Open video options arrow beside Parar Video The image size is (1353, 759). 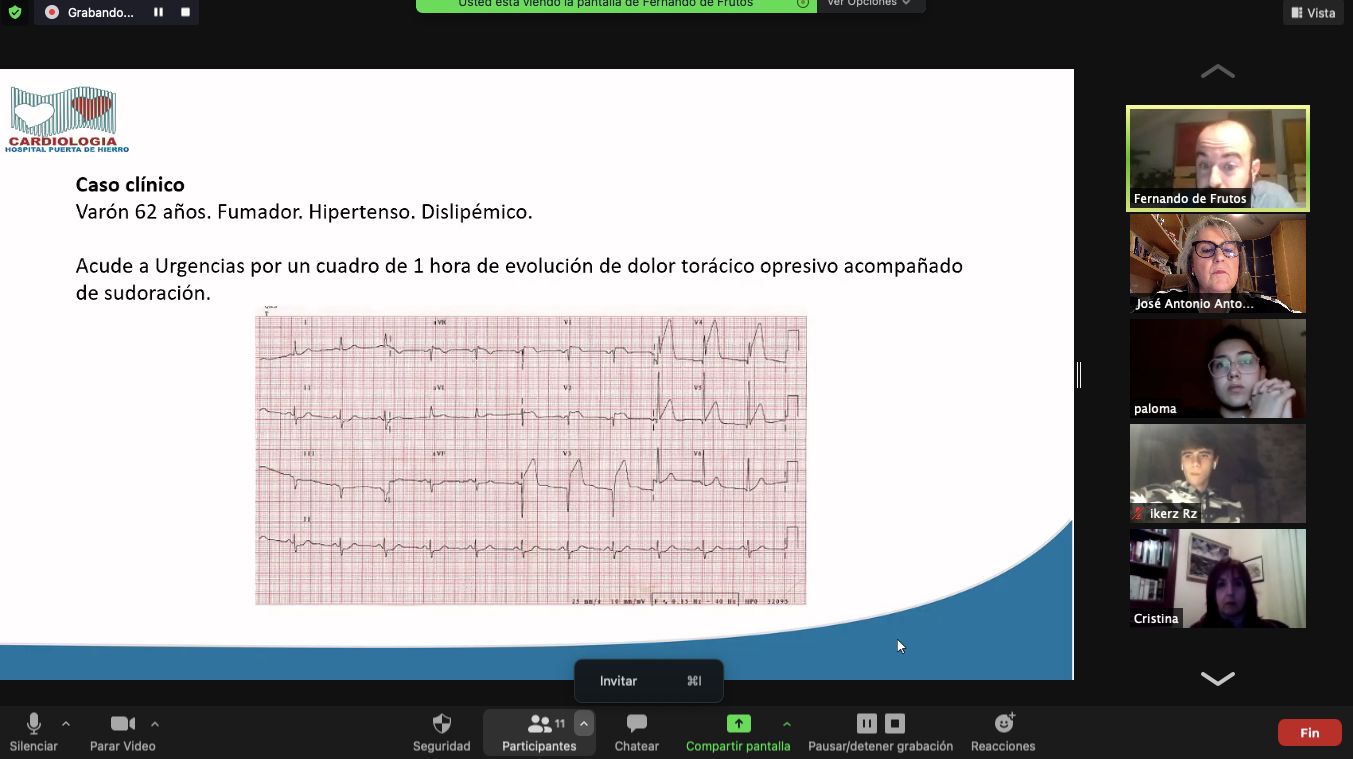click(155, 723)
